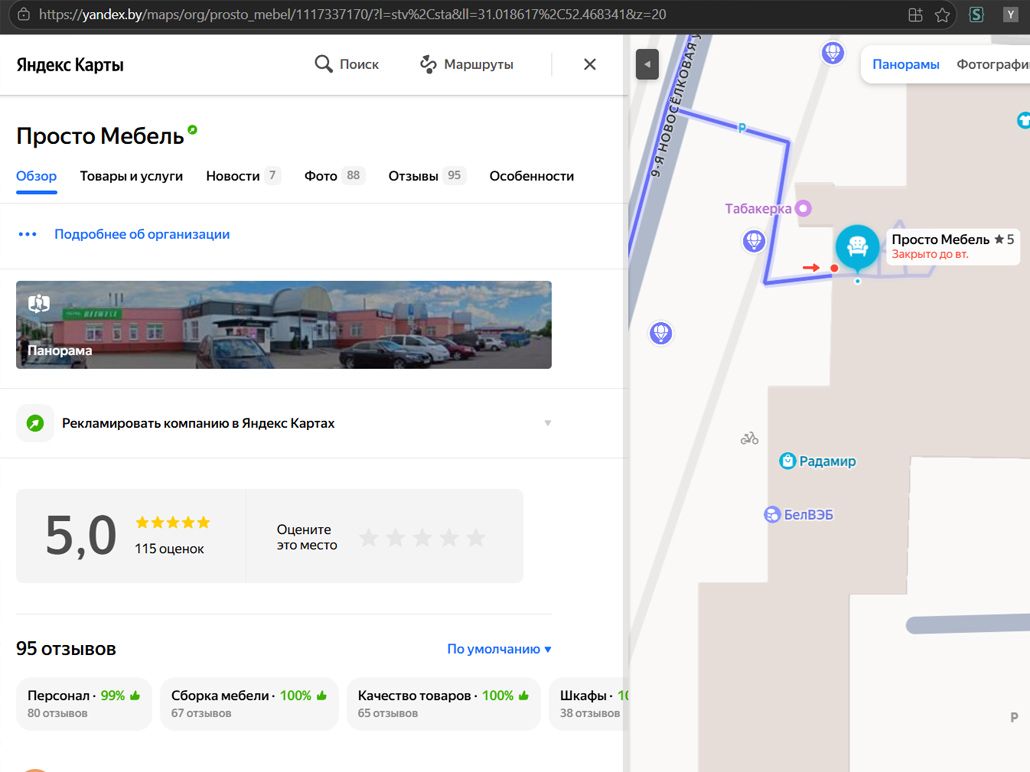This screenshot has width=1030, height=772.
Task: Click the panorama balloon icon above Табакерка
Action: (832, 52)
